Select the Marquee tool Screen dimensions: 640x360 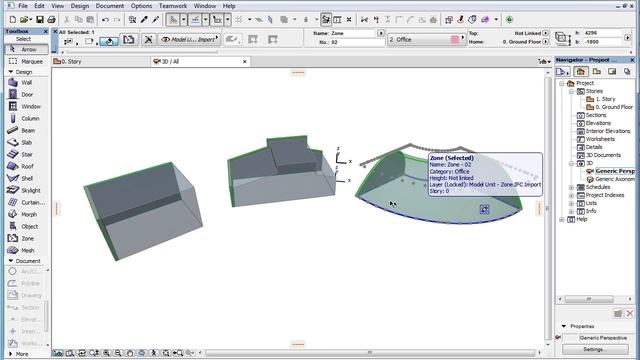click(x=26, y=61)
